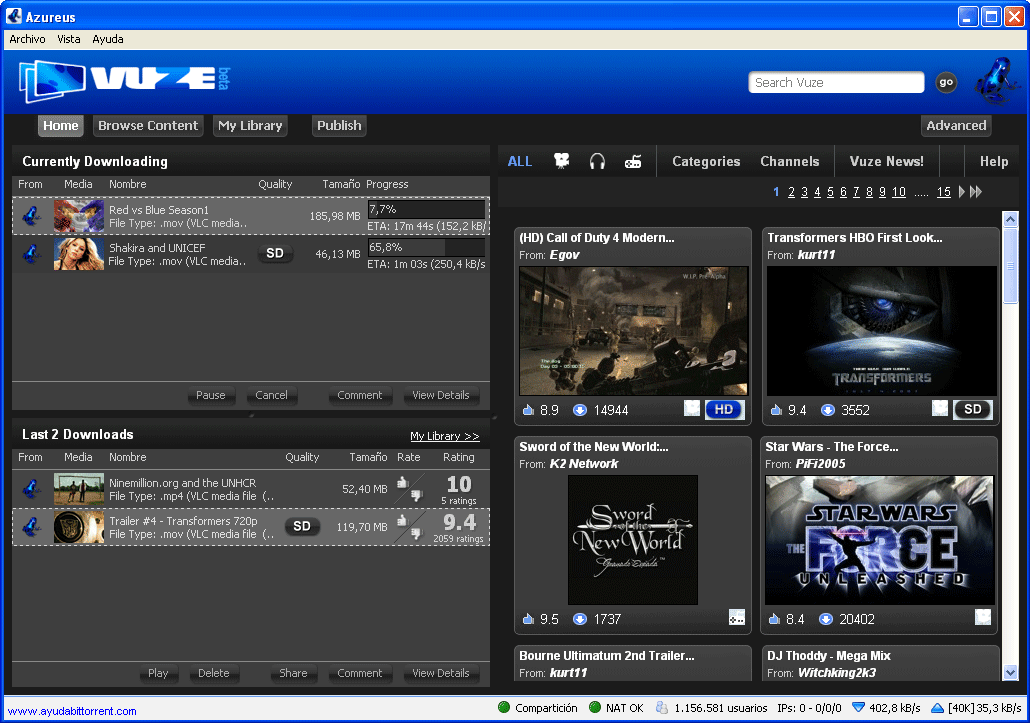Click the HD badge on Call of Duty card
This screenshot has height=723, width=1030.
click(x=724, y=410)
